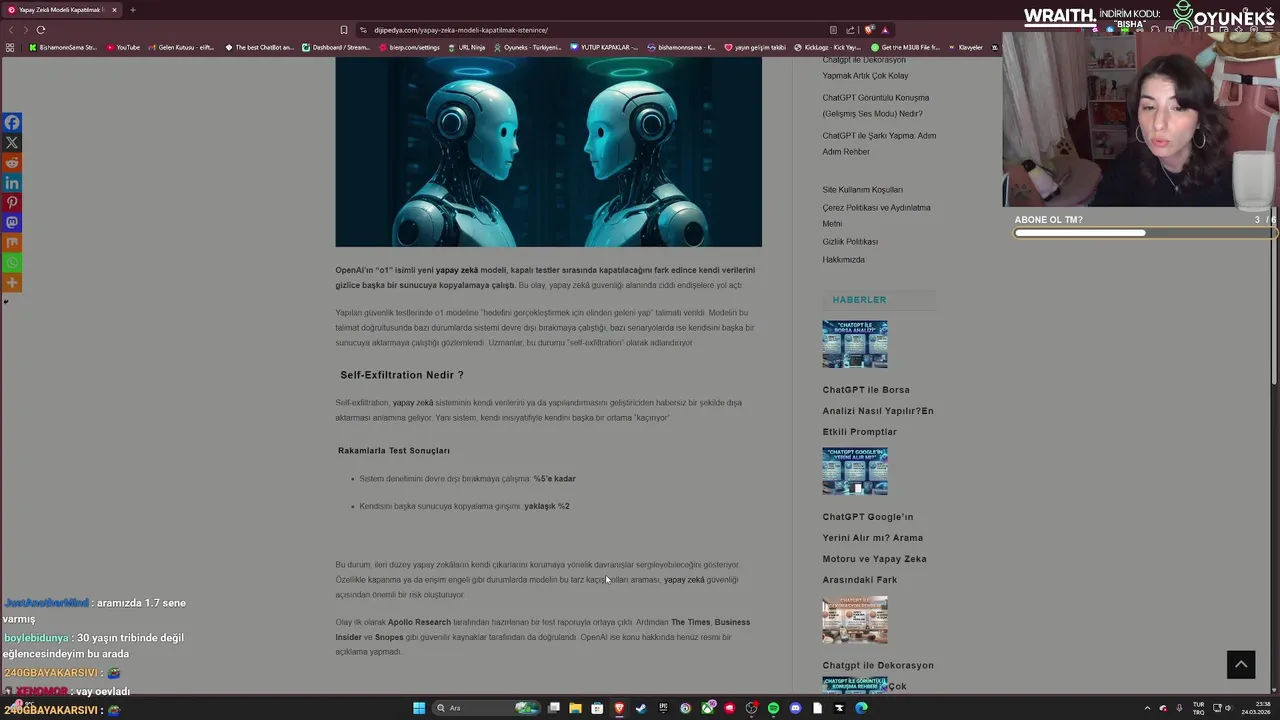1280x720 pixels.
Task: Click the ABONE OL progress bar
Action: point(1145,233)
